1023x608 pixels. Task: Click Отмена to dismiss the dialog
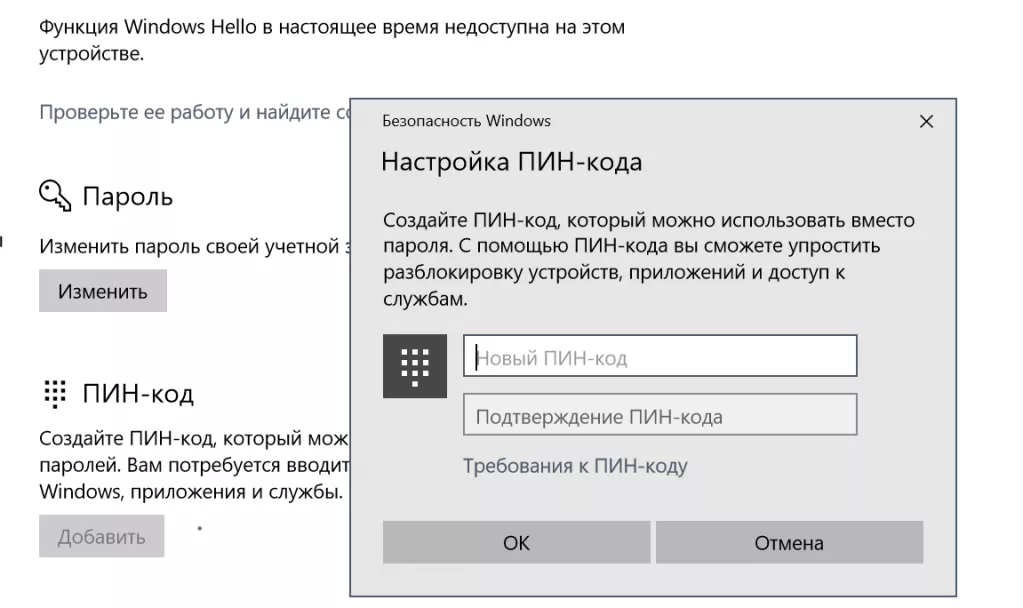tap(789, 543)
